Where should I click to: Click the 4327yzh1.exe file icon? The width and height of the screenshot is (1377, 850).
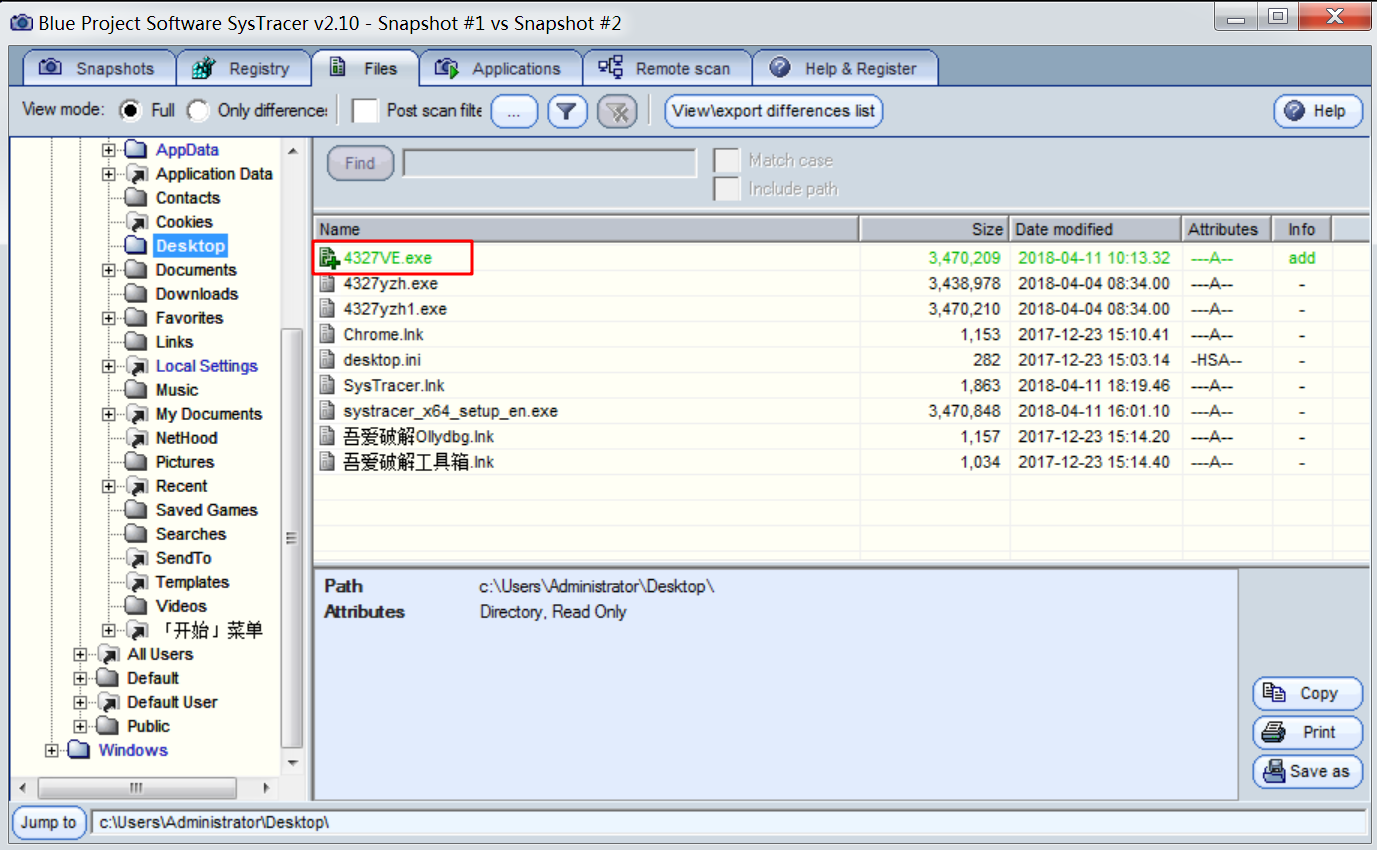pos(327,309)
